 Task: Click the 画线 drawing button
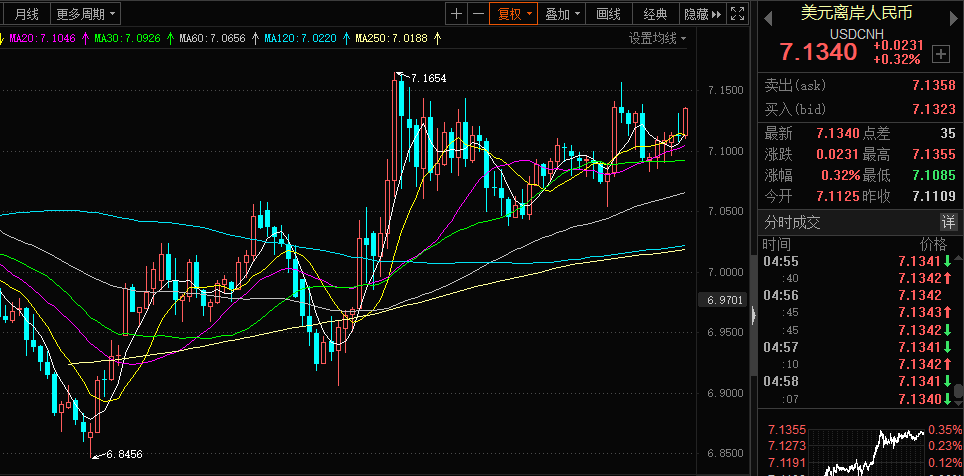click(x=608, y=14)
